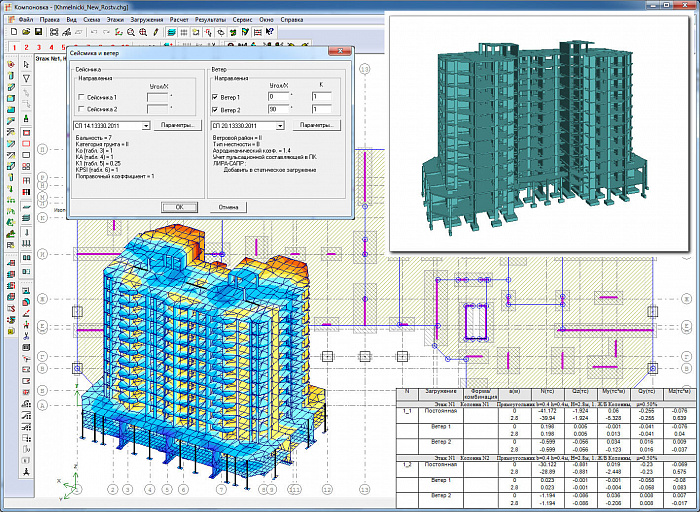Click the coordinate axes toolbar icon
The width and height of the screenshot is (700, 512).
(118, 32)
